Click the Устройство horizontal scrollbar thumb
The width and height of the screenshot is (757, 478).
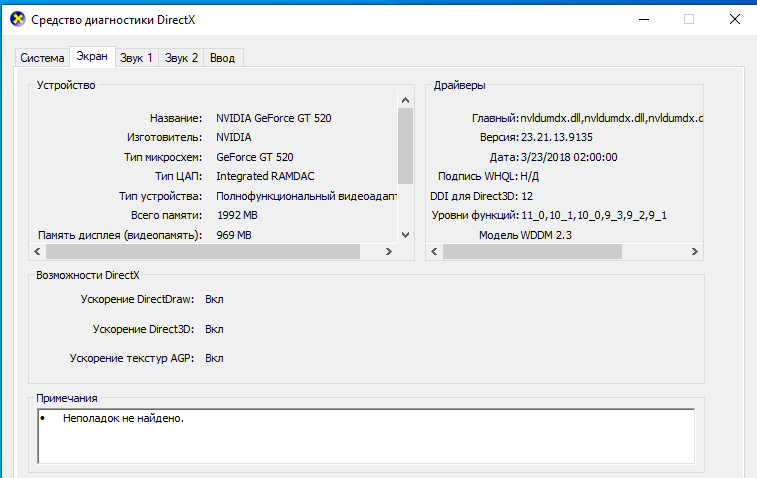click(203, 252)
